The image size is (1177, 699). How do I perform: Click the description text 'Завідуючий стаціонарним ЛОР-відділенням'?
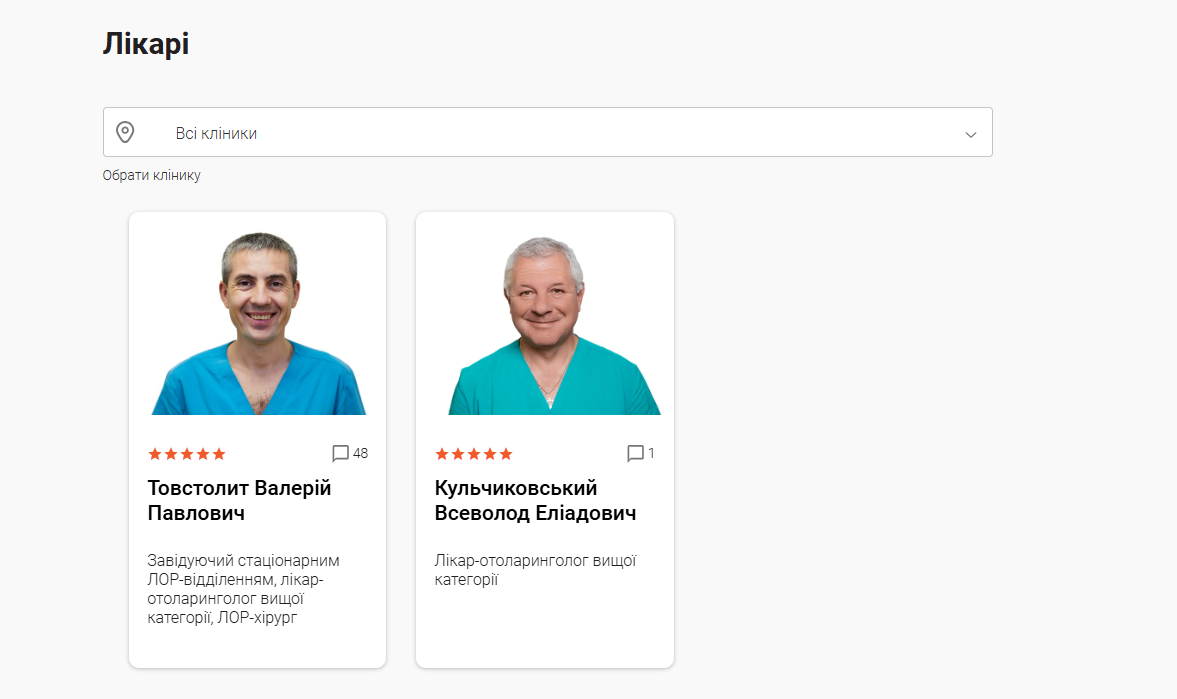point(243,570)
